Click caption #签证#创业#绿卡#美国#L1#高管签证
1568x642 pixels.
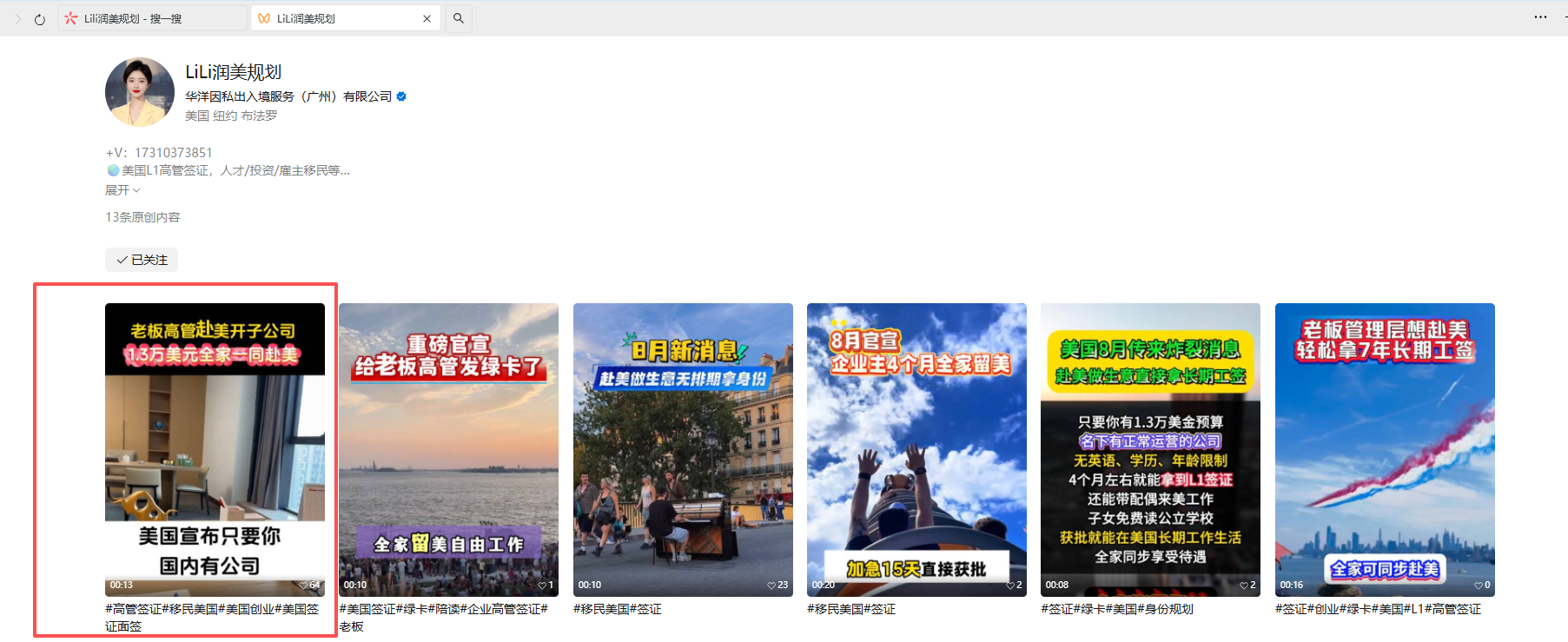click(1378, 609)
